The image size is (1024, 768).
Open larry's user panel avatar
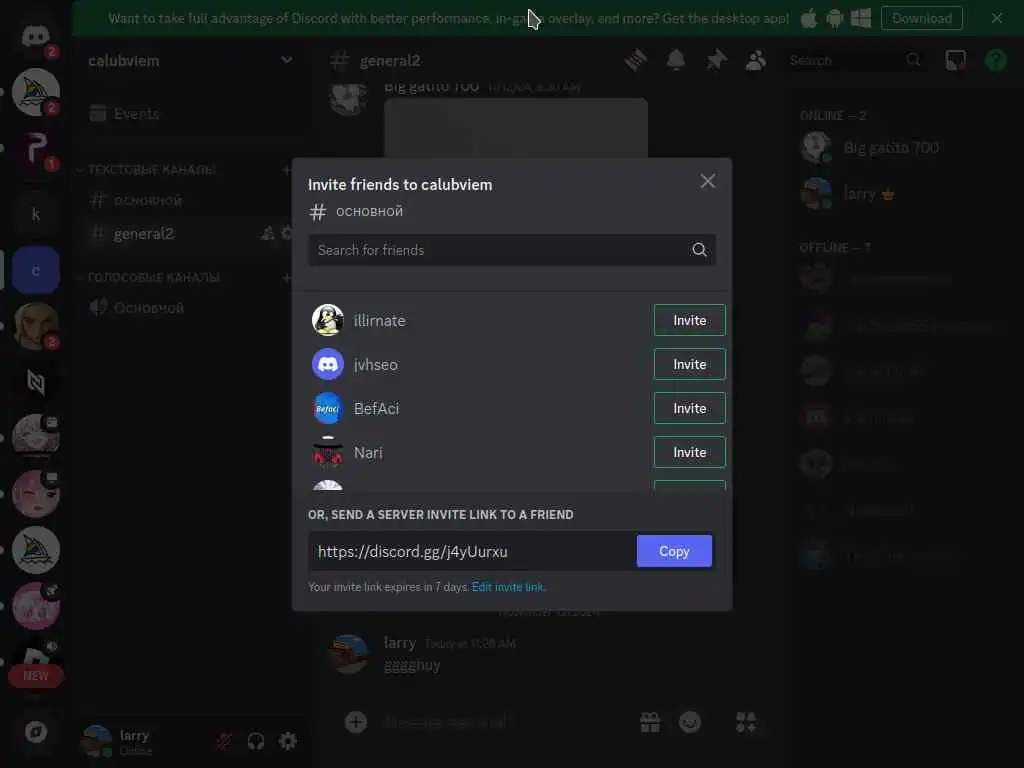point(97,741)
